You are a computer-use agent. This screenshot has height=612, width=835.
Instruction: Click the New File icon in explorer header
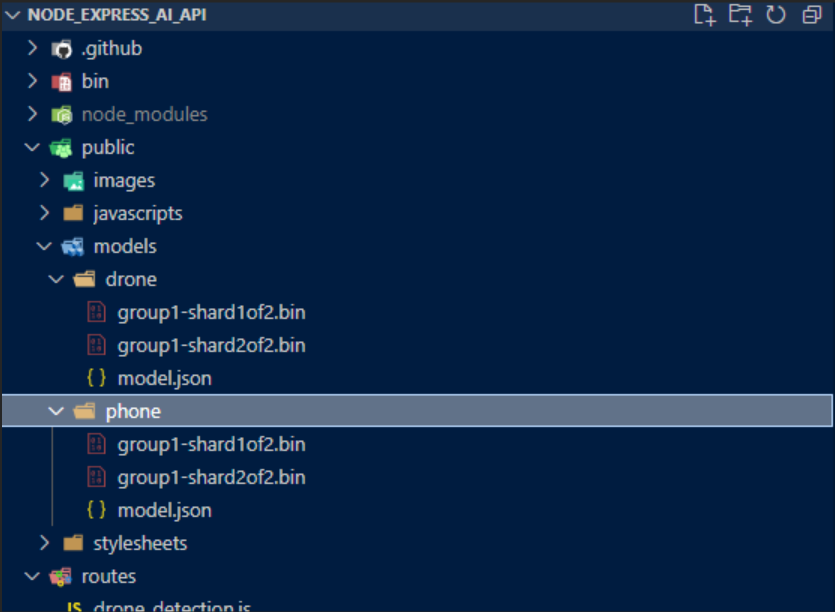705,14
